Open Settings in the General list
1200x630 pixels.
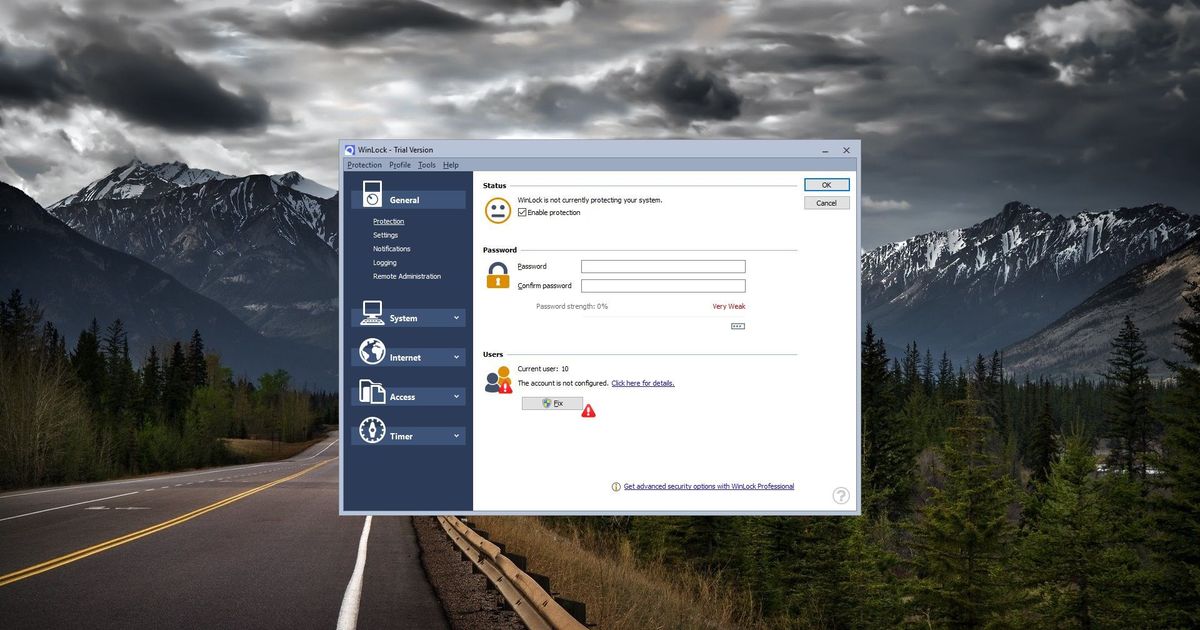pyautogui.click(x=386, y=235)
